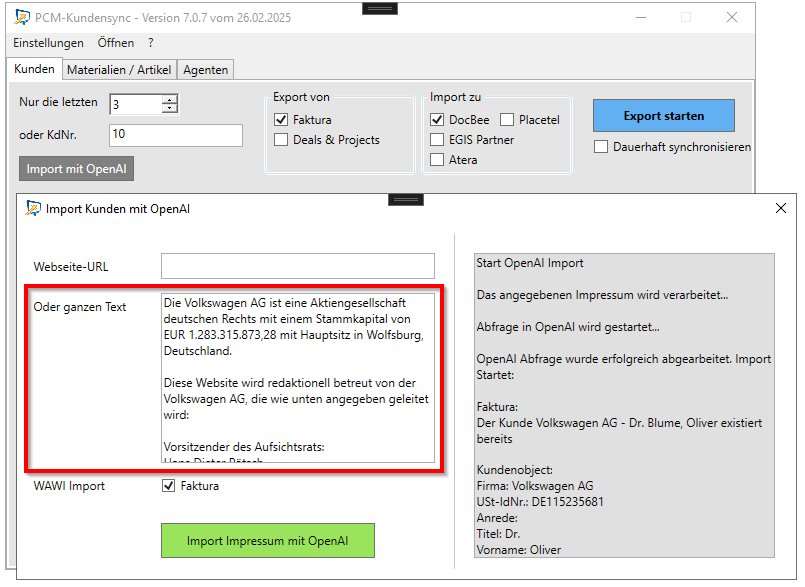This screenshot has height=587, width=805.
Task: Click the 'Firma: Volkswagen AG' log line
Action: tap(535, 486)
